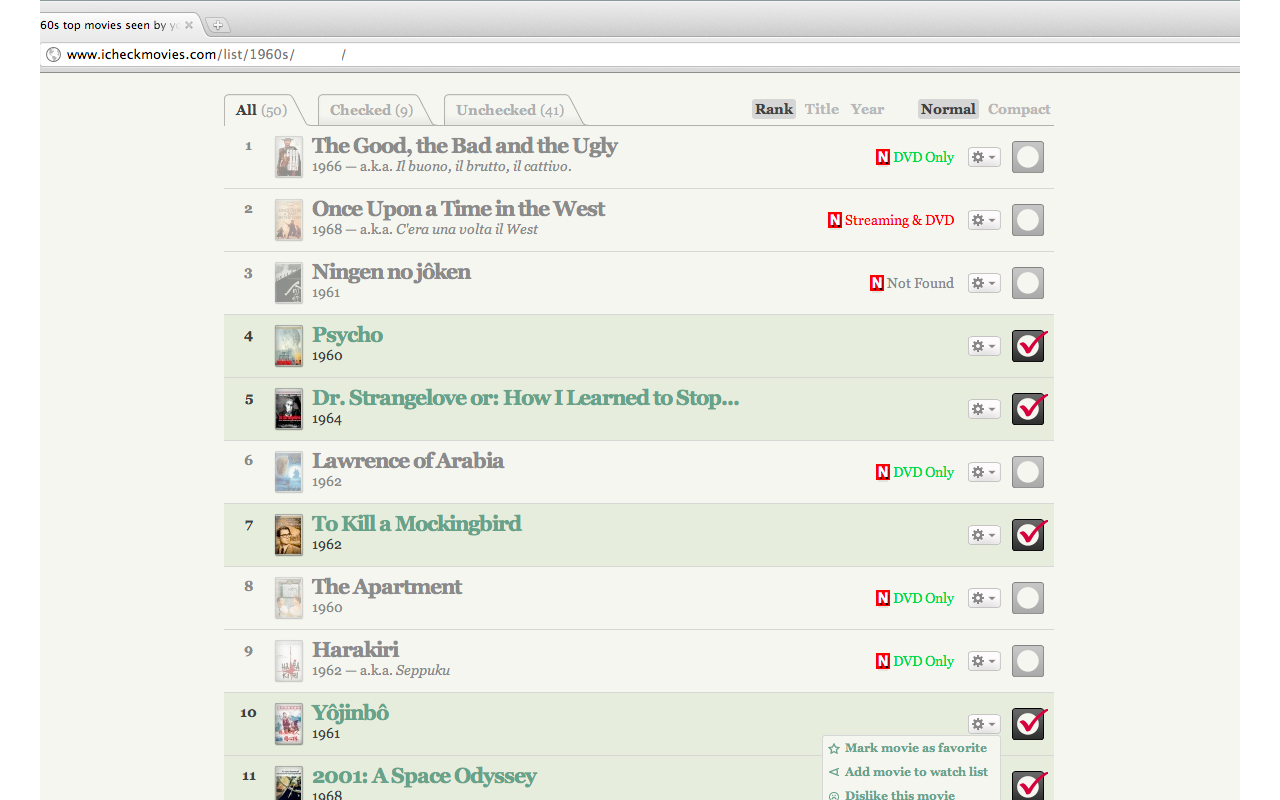Viewport: 1280px width, 800px height.
Task: Open gear options for Lawrence of Arabia
Action: tap(984, 472)
